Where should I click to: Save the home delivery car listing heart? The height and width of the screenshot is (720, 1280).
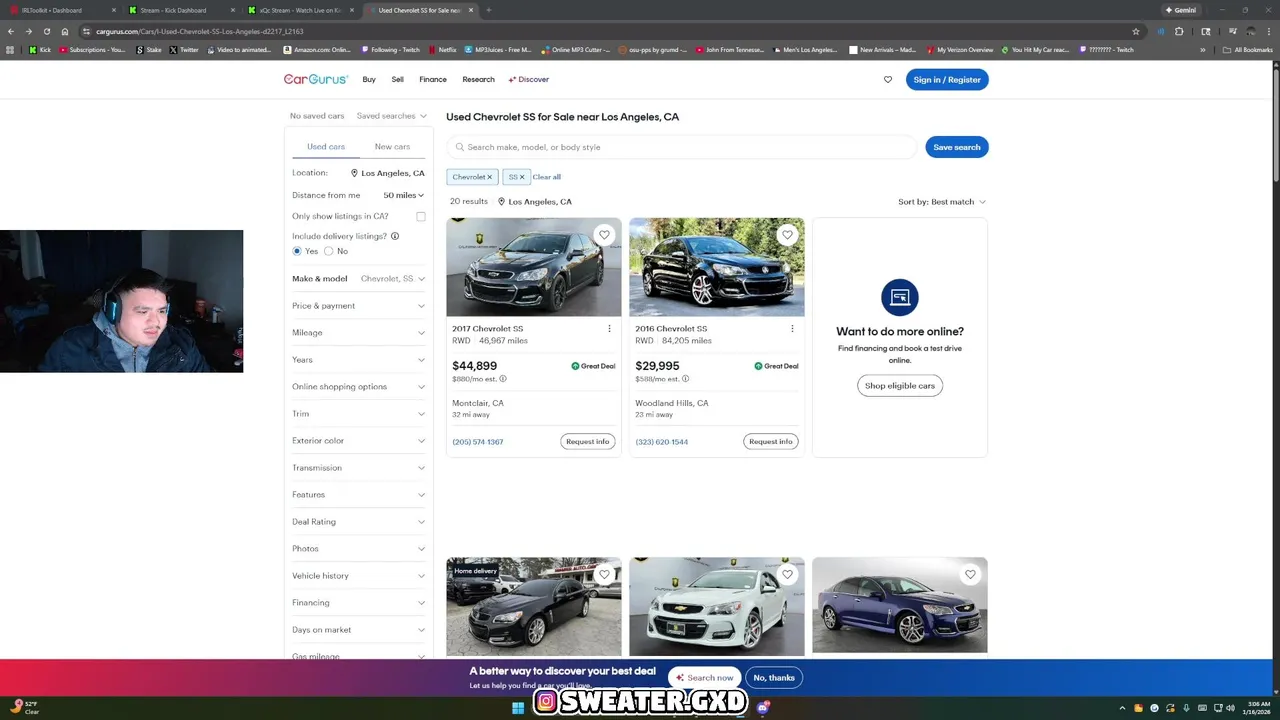(x=604, y=574)
